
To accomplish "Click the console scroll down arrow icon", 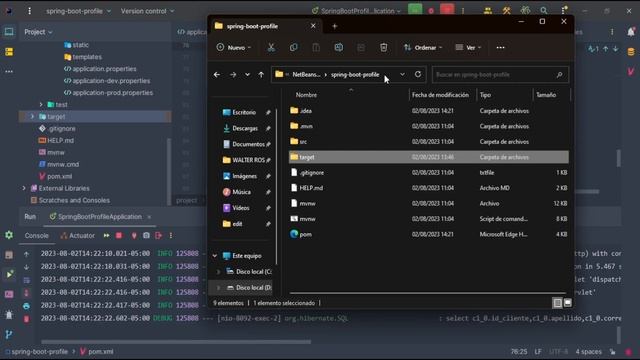I will [27, 267].
